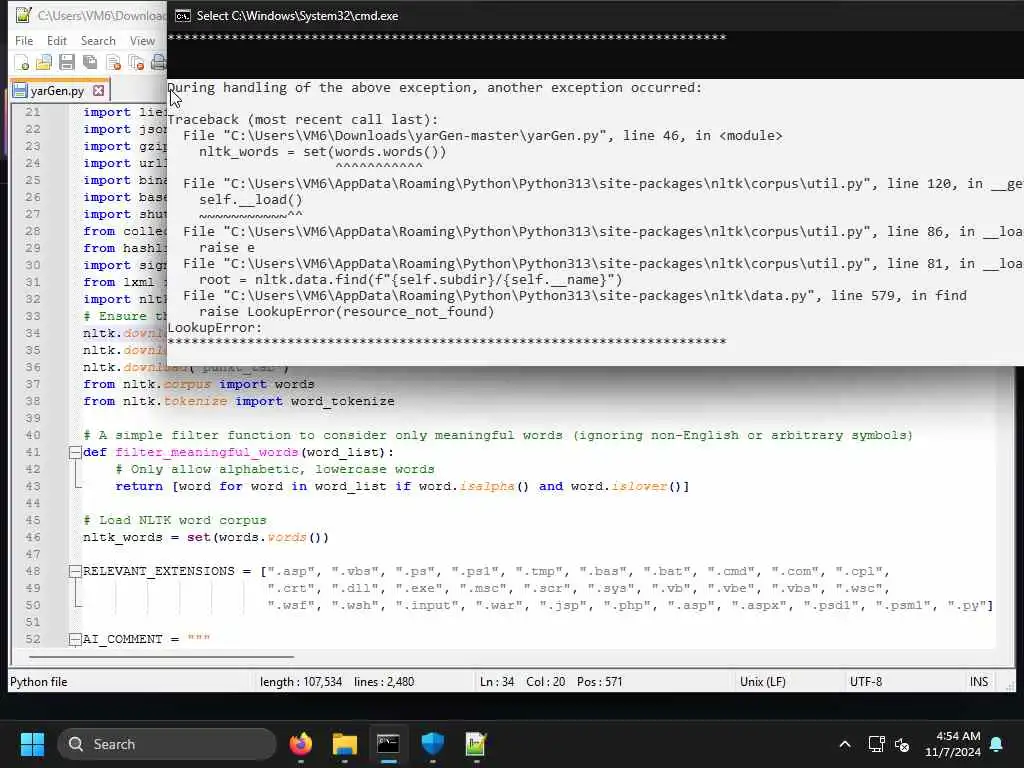This screenshot has height=768, width=1024.
Task: Open the Edit menu in Notepad++
Action: pos(57,40)
